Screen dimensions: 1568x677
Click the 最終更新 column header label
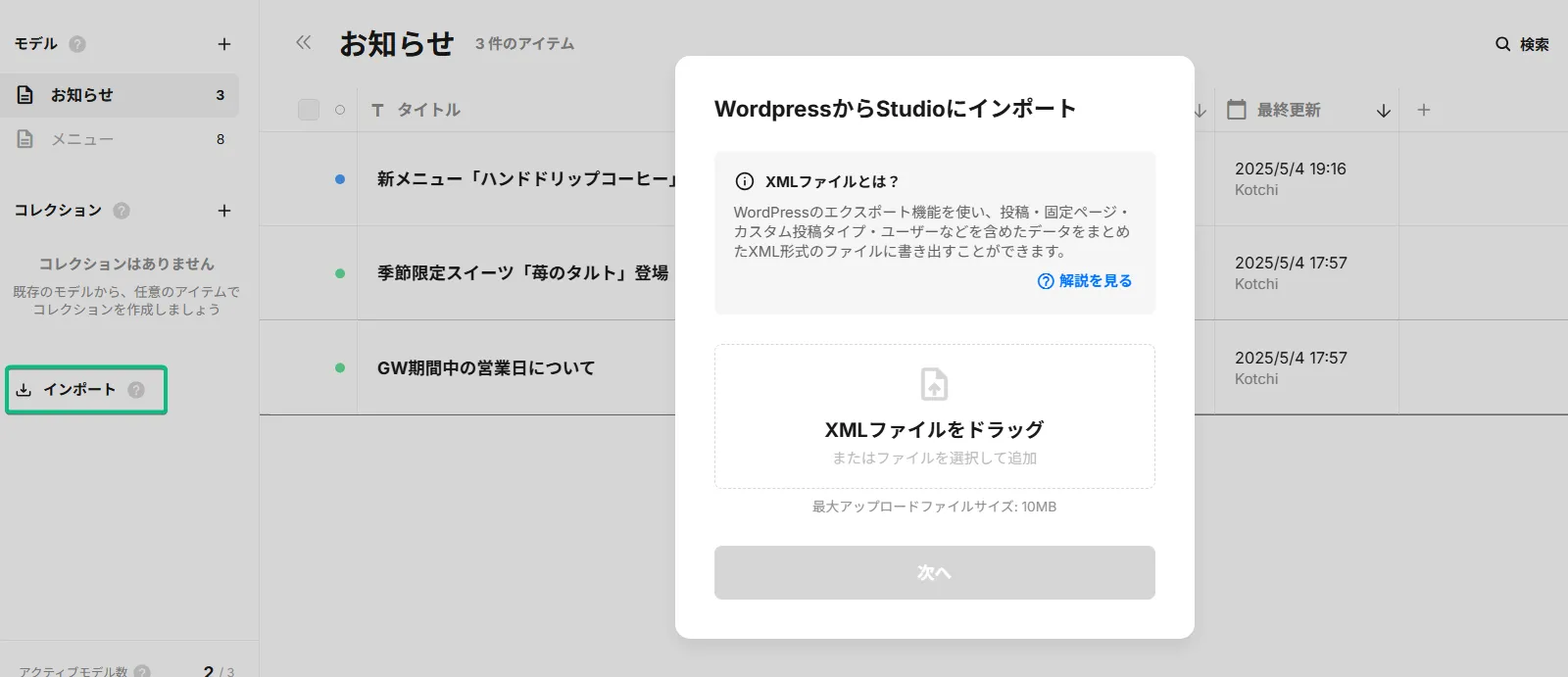(x=1289, y=110)
